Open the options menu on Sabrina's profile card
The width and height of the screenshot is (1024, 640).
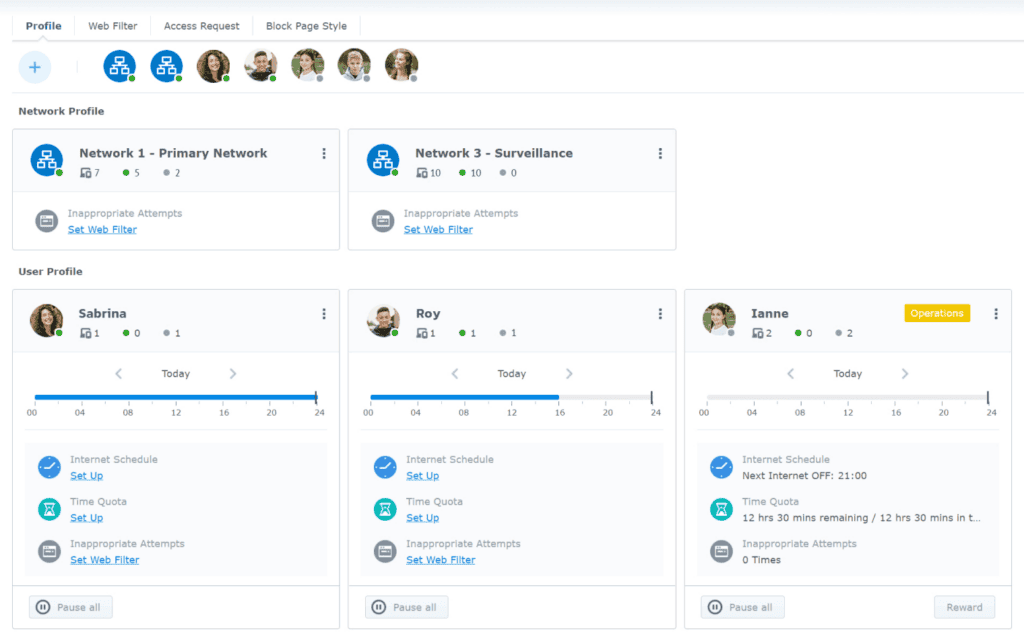(x=324, y=313)
